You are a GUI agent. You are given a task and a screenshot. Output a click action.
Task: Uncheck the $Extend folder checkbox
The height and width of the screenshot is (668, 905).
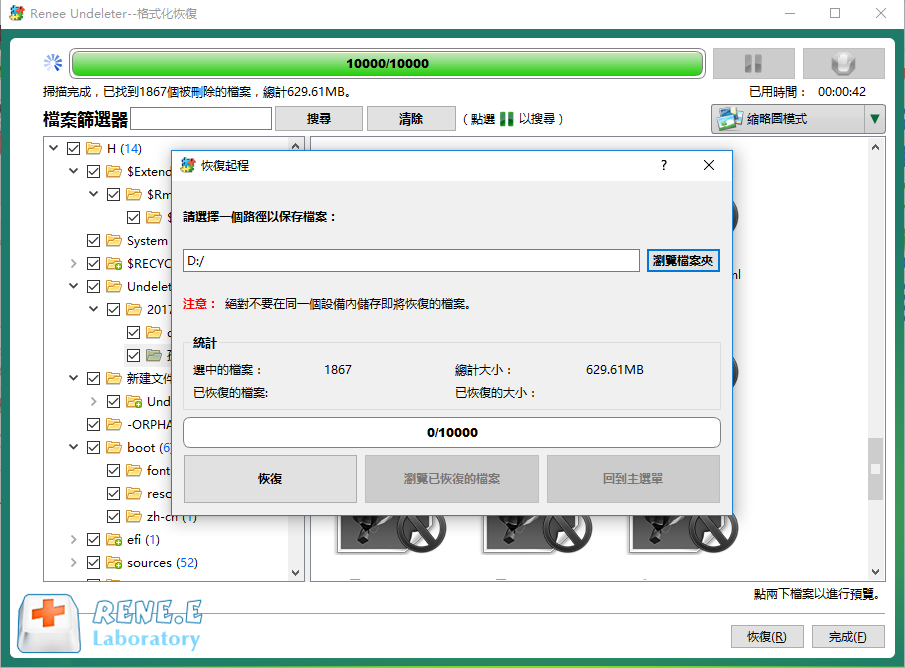tap(94, 171)
